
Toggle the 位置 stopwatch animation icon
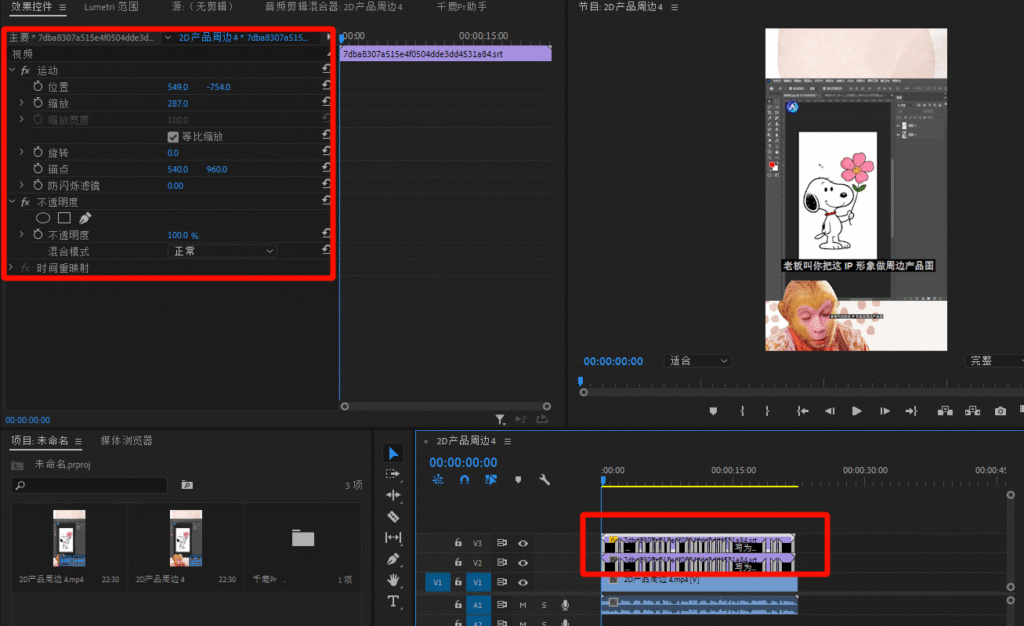(38, 87)
